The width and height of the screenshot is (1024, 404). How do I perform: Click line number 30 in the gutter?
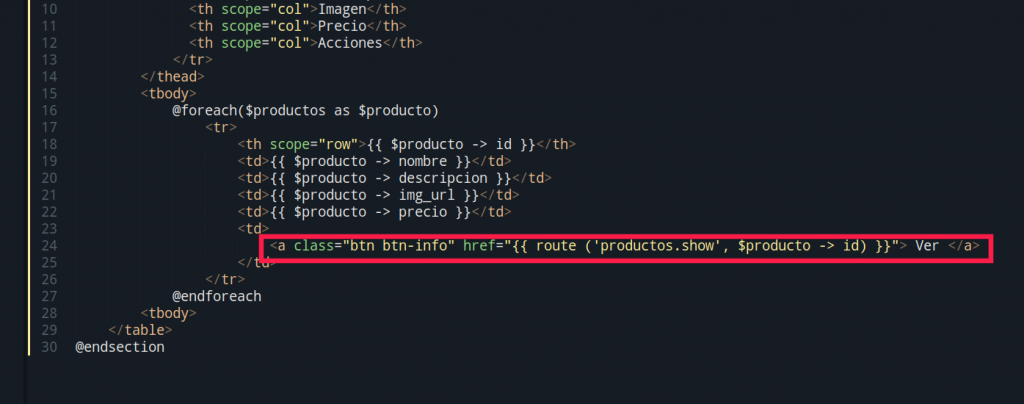coord(47,347)
